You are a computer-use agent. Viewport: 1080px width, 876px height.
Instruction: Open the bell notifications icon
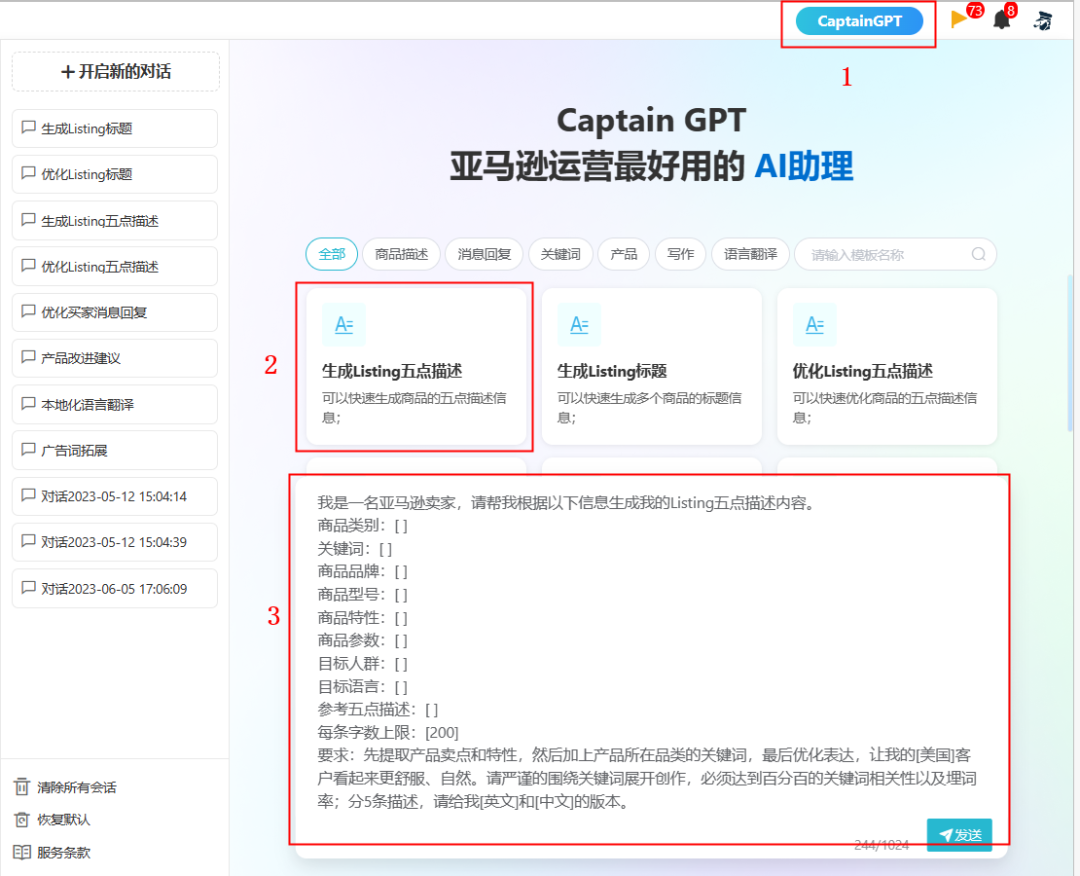coord(1001,20)
